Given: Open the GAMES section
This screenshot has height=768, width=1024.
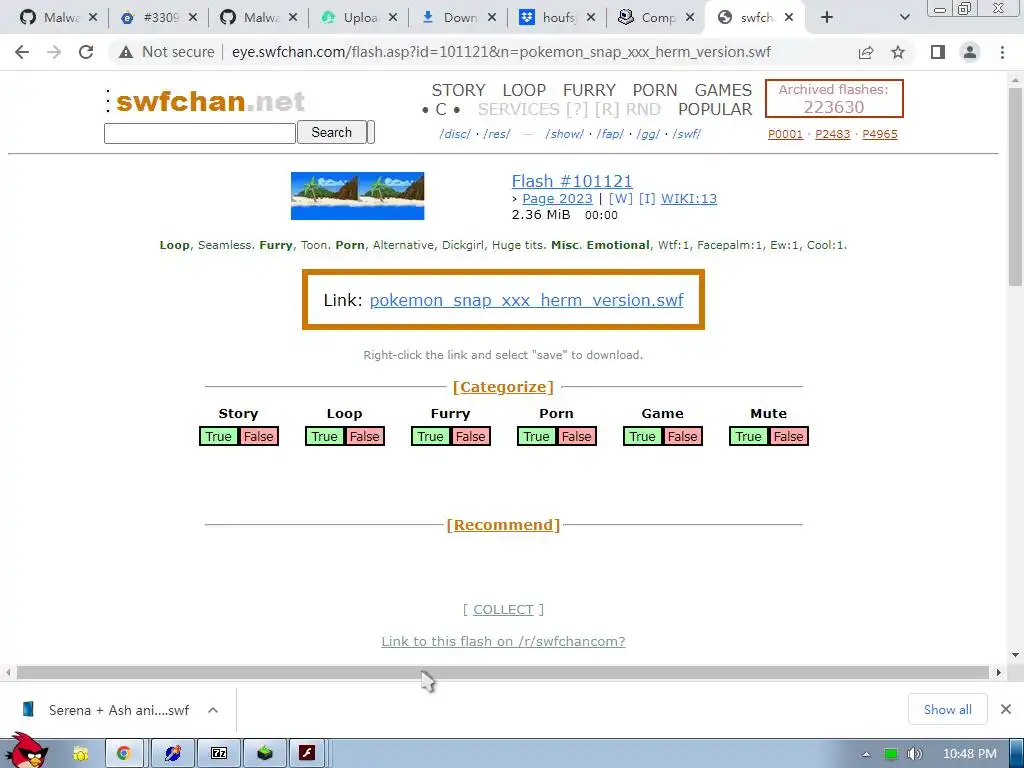Looking at the screenshot, I should point(723,90).
